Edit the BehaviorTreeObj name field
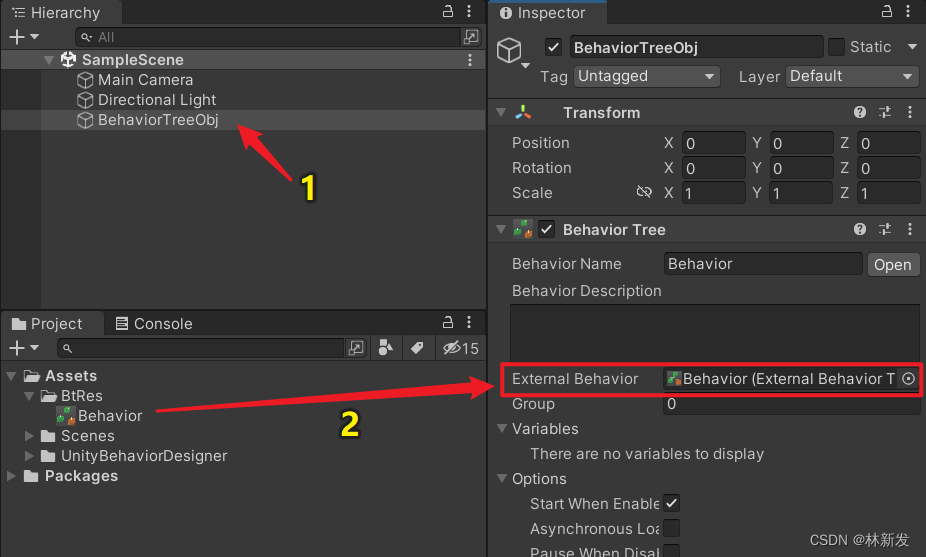The height and width of the screenshot is (557, 926). 696,47
